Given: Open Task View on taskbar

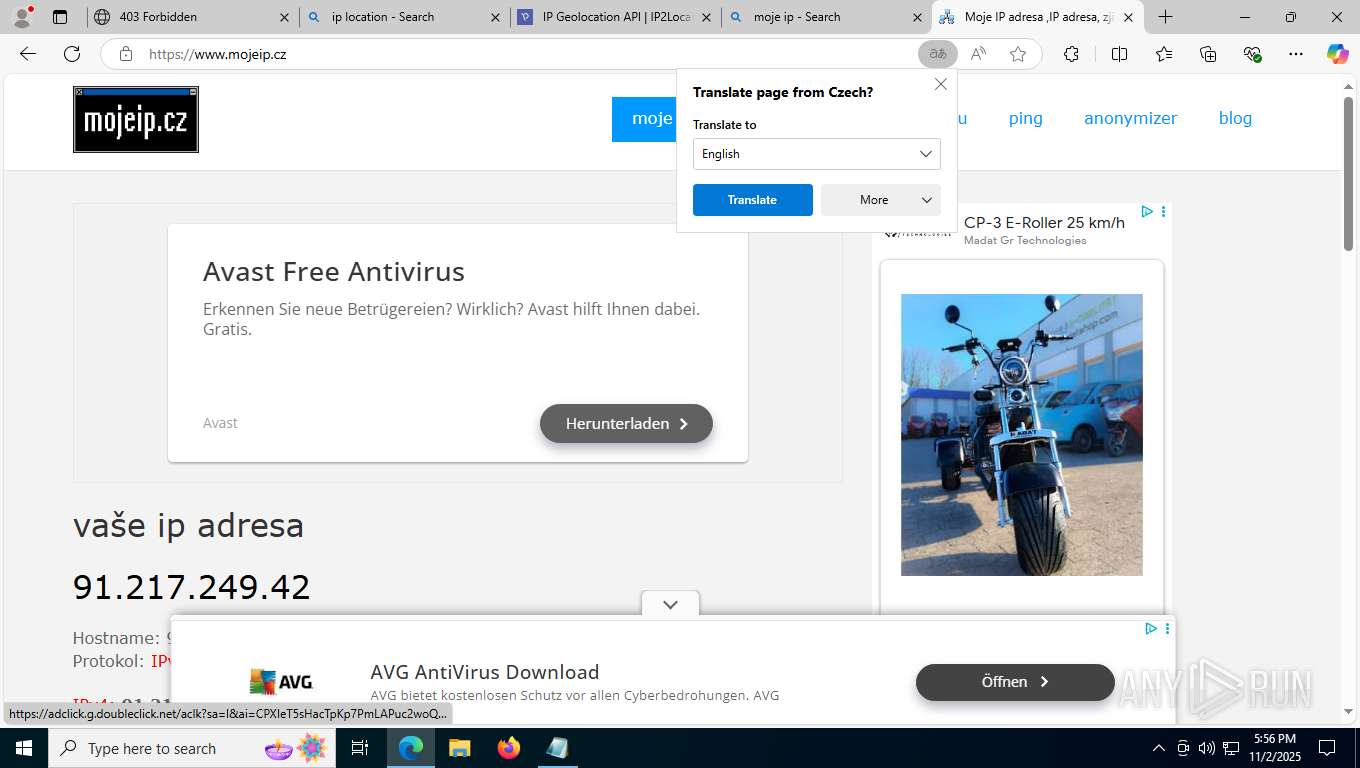Looking at the screenshot, I should point(360,748).
